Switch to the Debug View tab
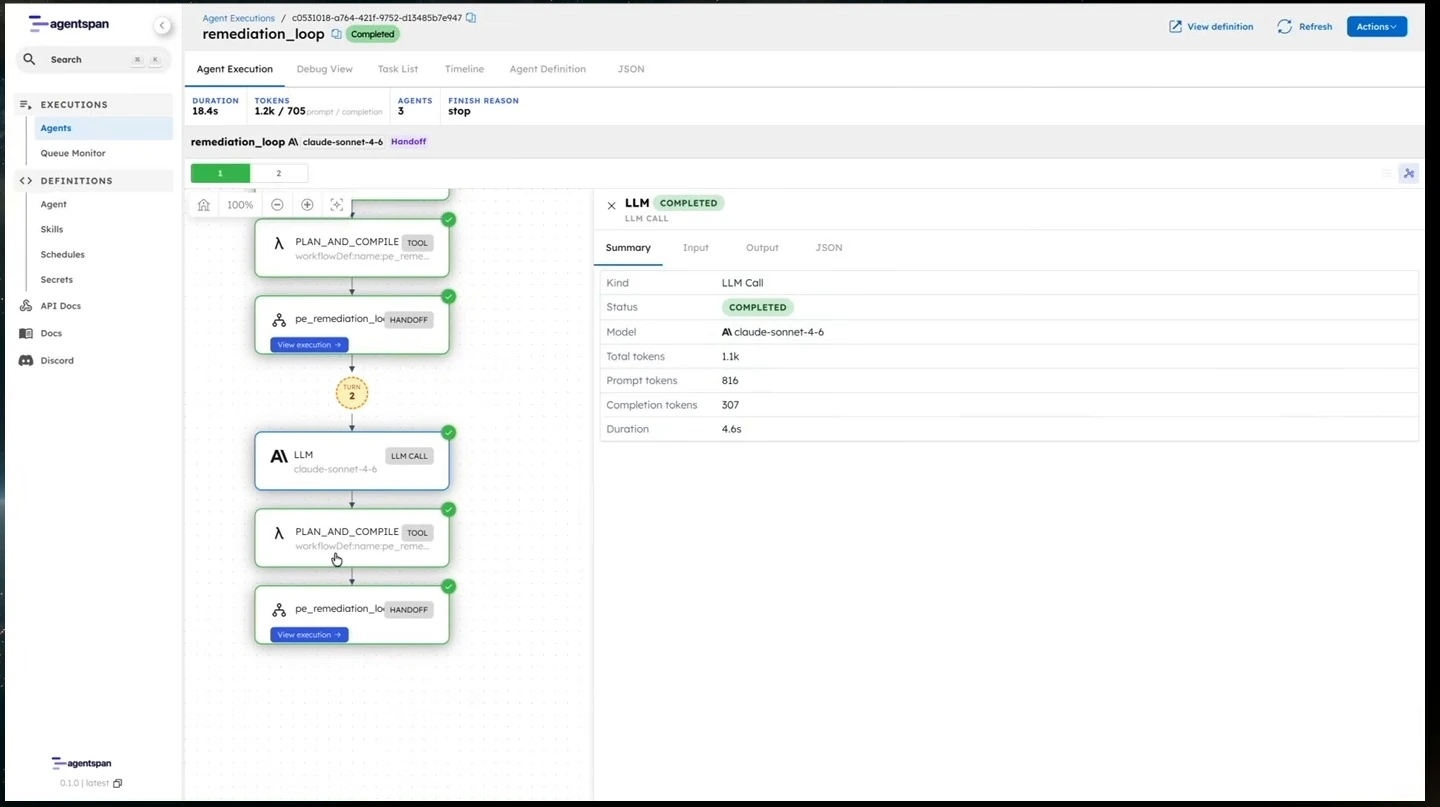This screenshot has width=1440, height=807. [x=325, y=69]
